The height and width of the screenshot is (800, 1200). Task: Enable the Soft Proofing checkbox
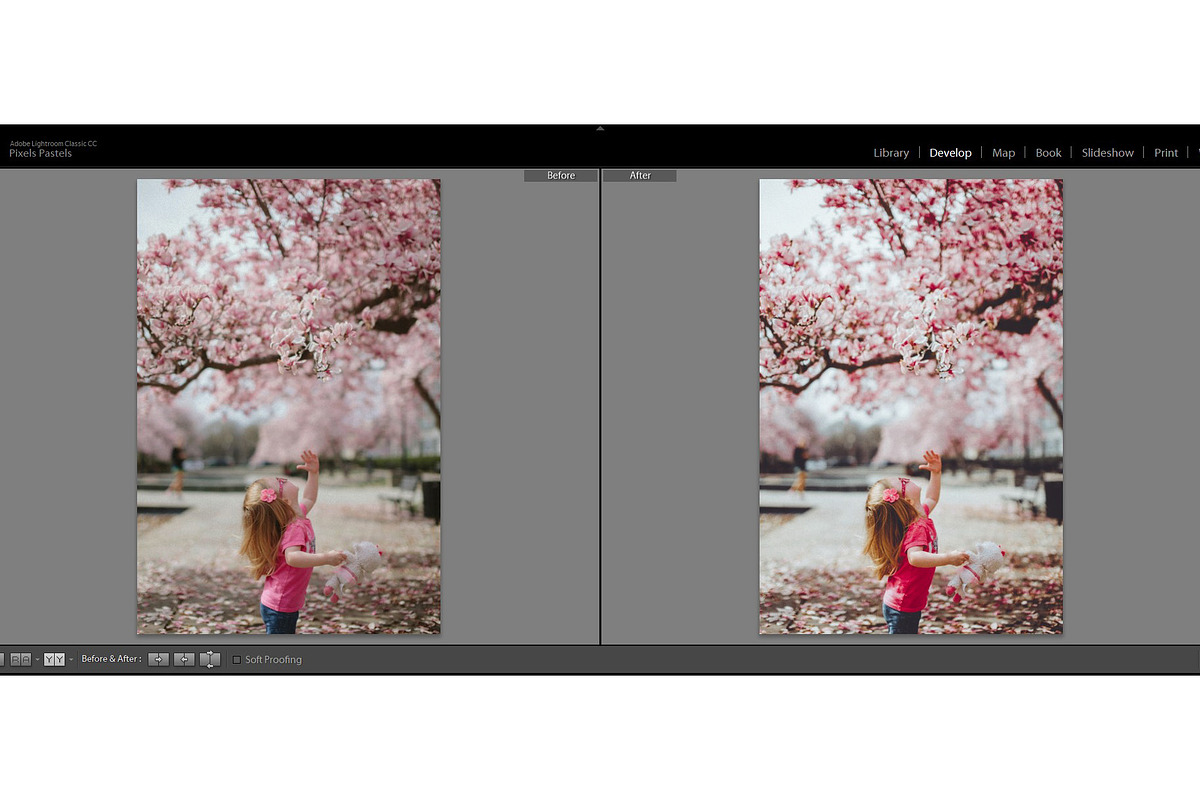(237, 660)
